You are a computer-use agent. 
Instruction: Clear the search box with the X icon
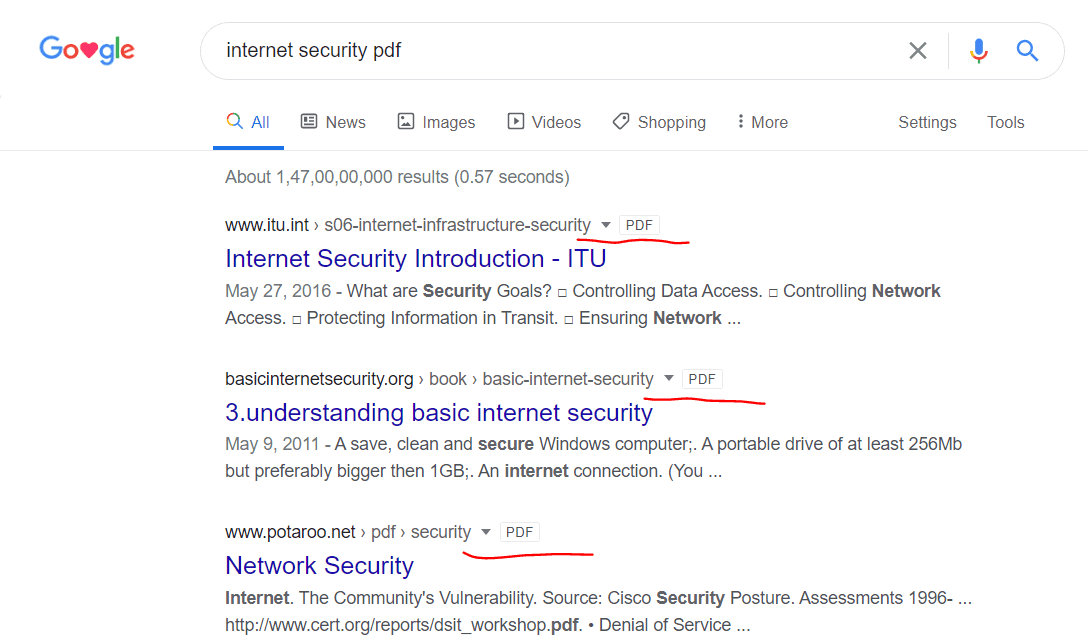917,51
